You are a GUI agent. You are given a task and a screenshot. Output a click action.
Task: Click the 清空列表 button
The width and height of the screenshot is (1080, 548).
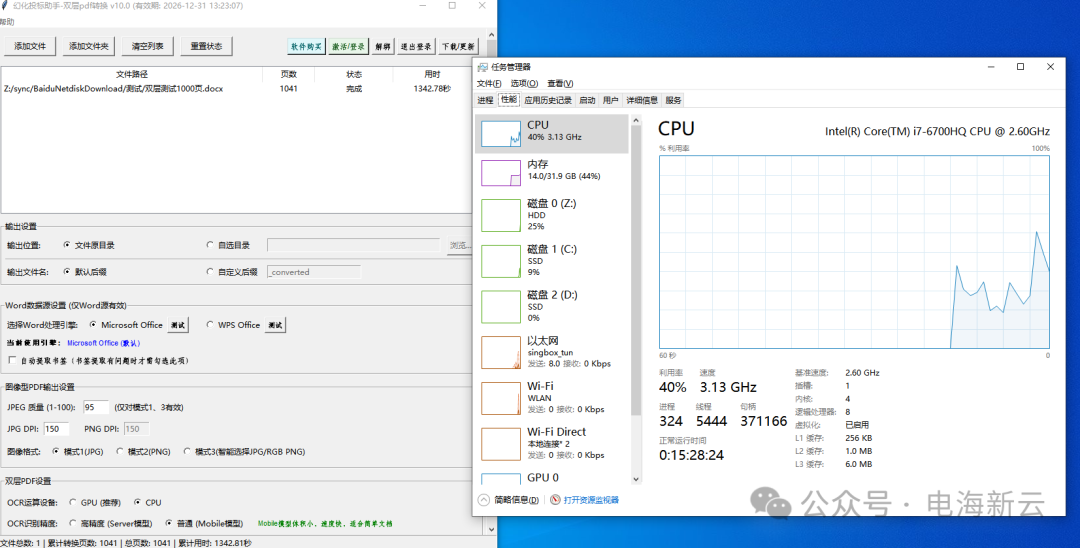pos(148,46)
